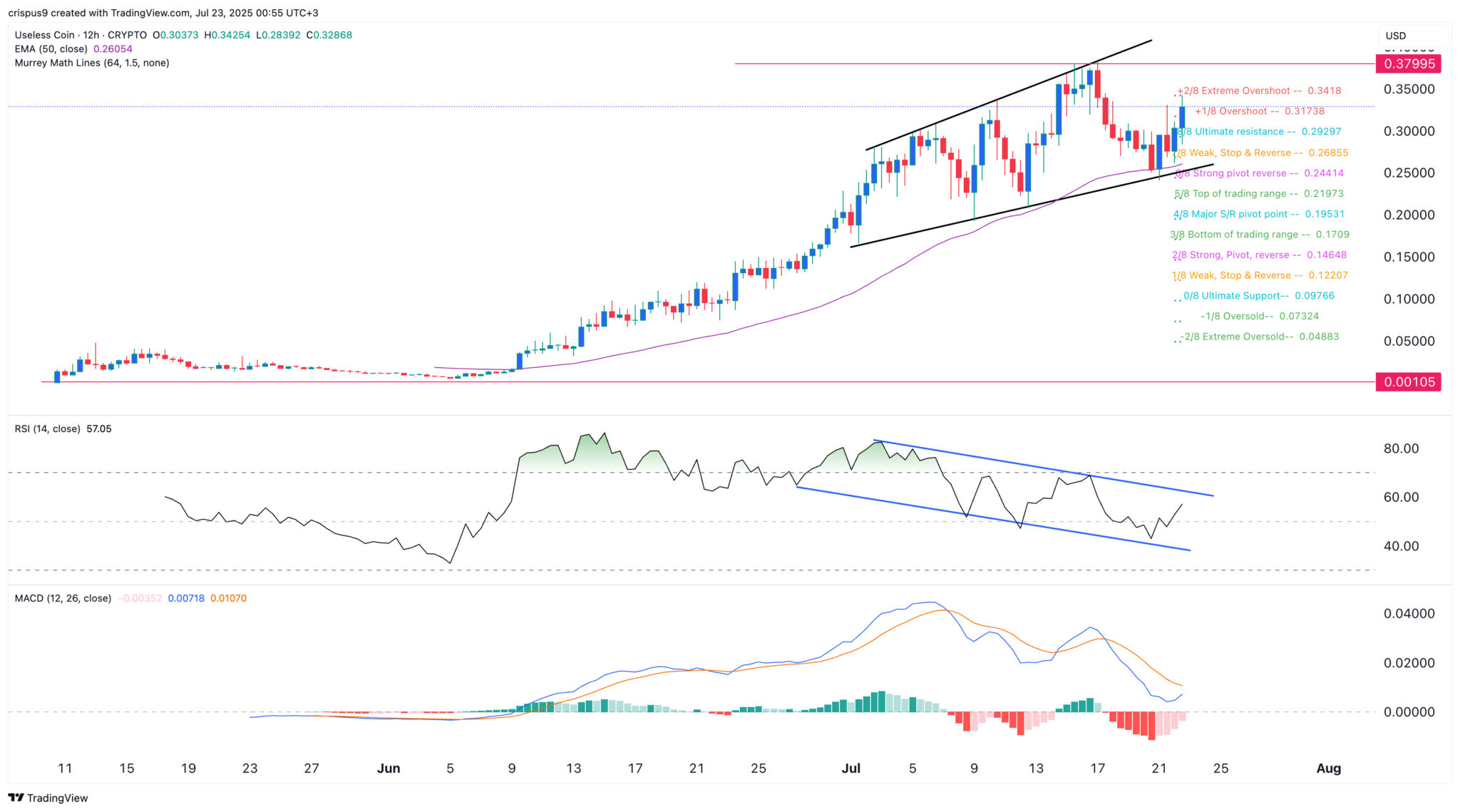Select the USD currency label
This screenshot has width=1460, height=812.
1396,36
